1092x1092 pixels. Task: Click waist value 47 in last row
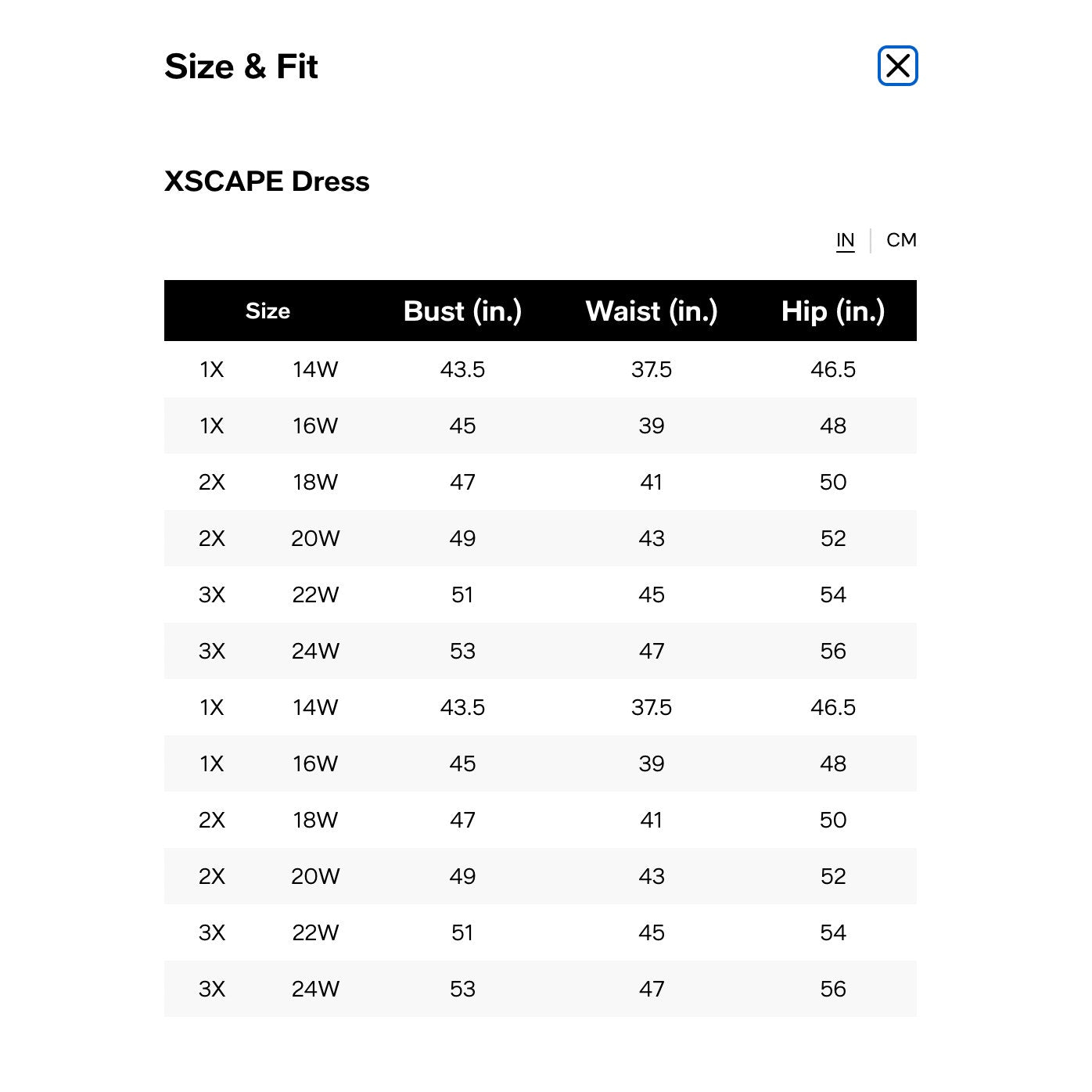(652, 989)
